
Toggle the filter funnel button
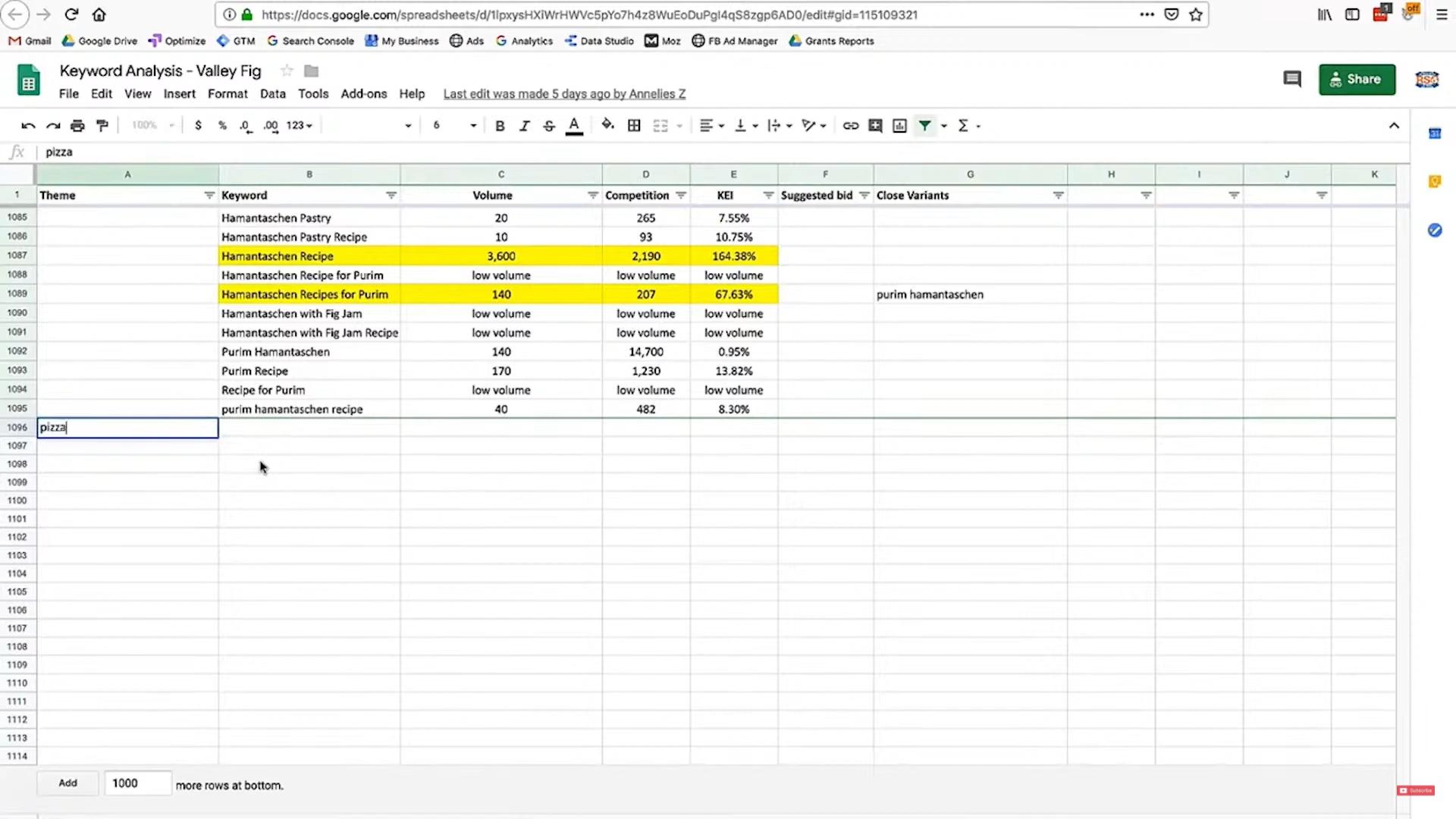924,126
